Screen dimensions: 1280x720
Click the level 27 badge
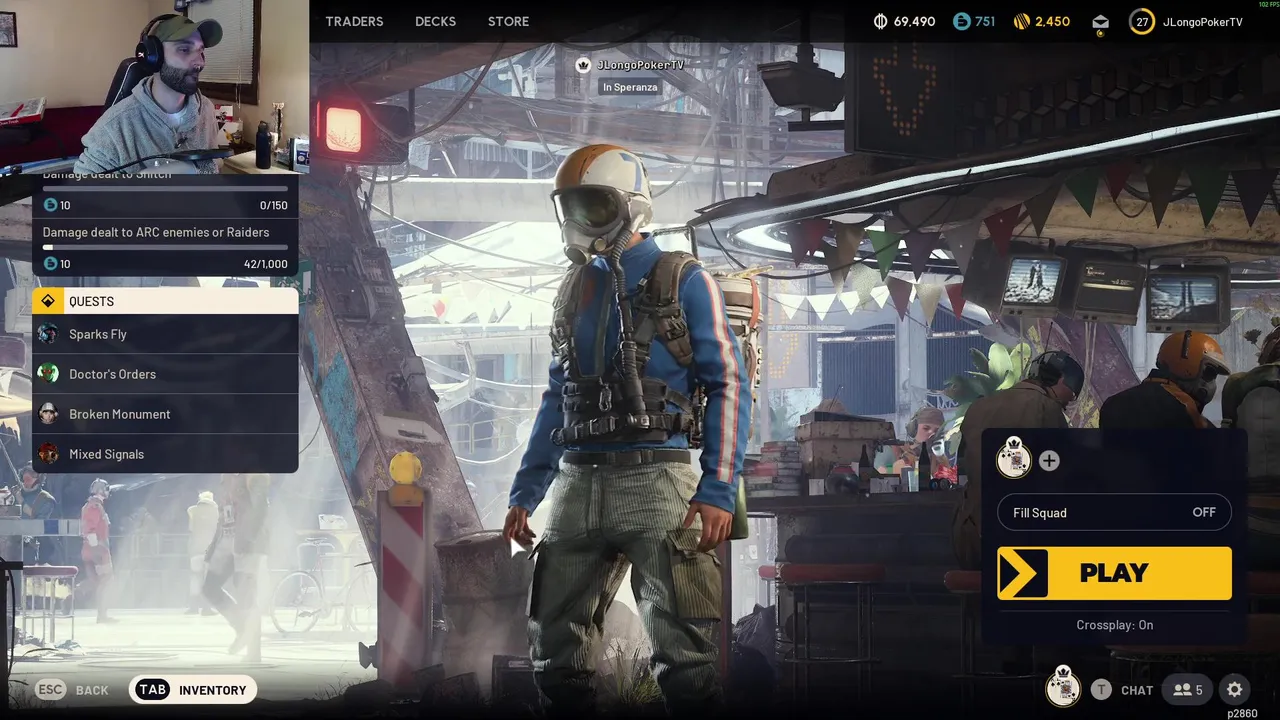pyautogui.click(x=1142, y=21)
